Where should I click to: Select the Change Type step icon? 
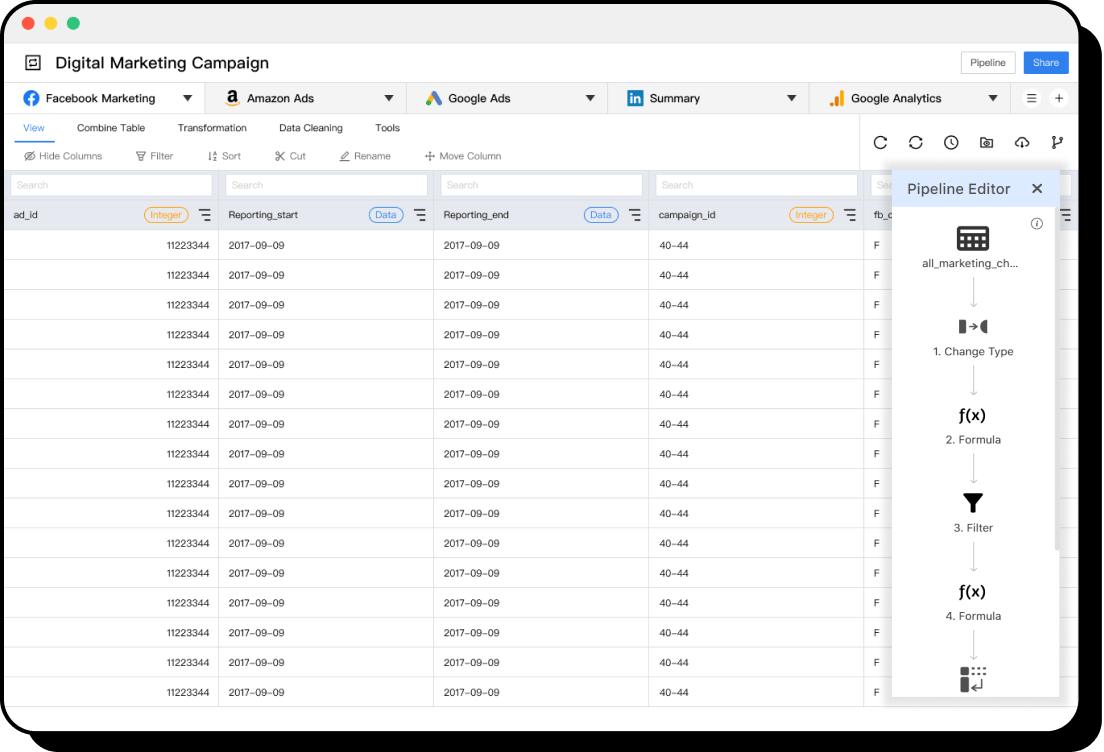[x=973, y=327]
